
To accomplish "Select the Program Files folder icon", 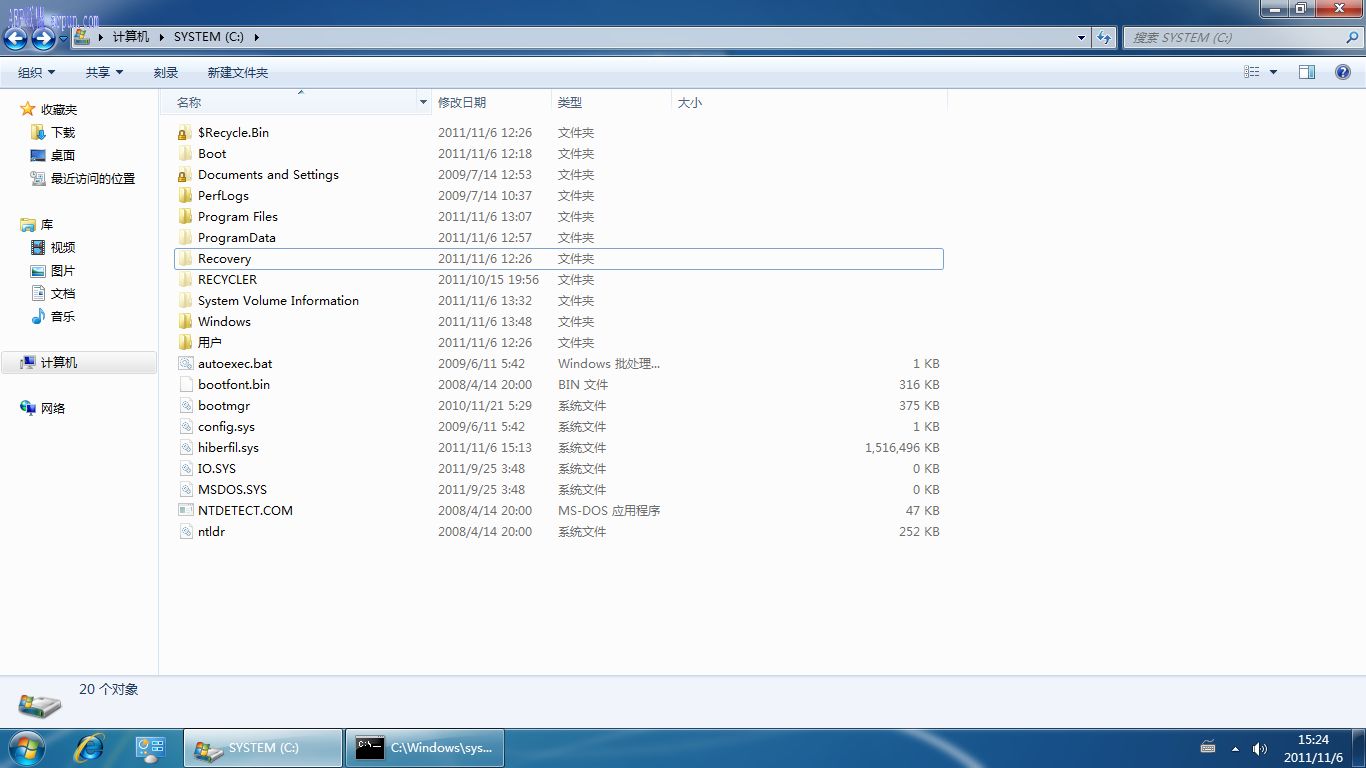I will click(x=184, y=217).
